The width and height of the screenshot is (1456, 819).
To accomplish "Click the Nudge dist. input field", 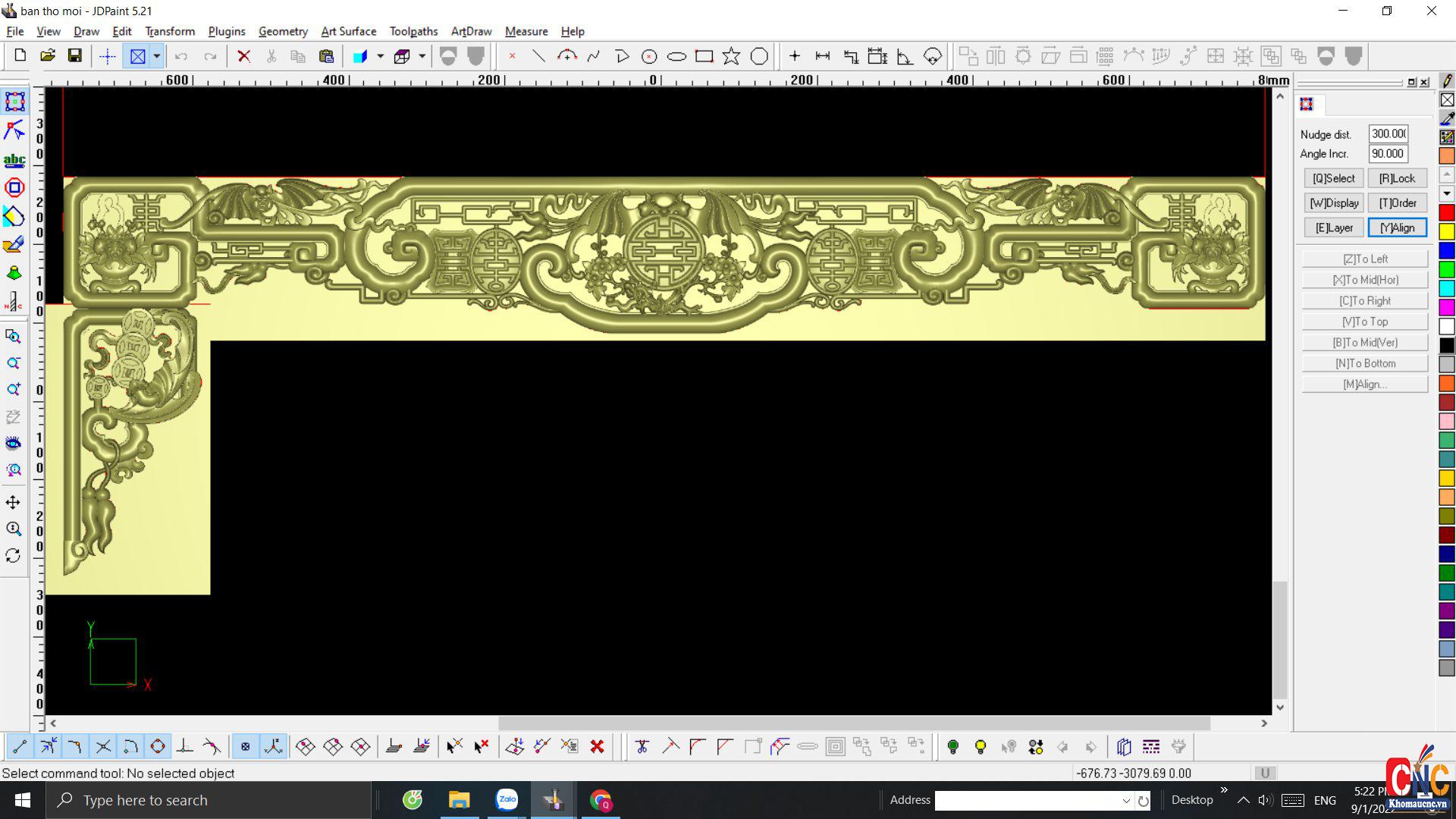I will tap(1388, 134).
